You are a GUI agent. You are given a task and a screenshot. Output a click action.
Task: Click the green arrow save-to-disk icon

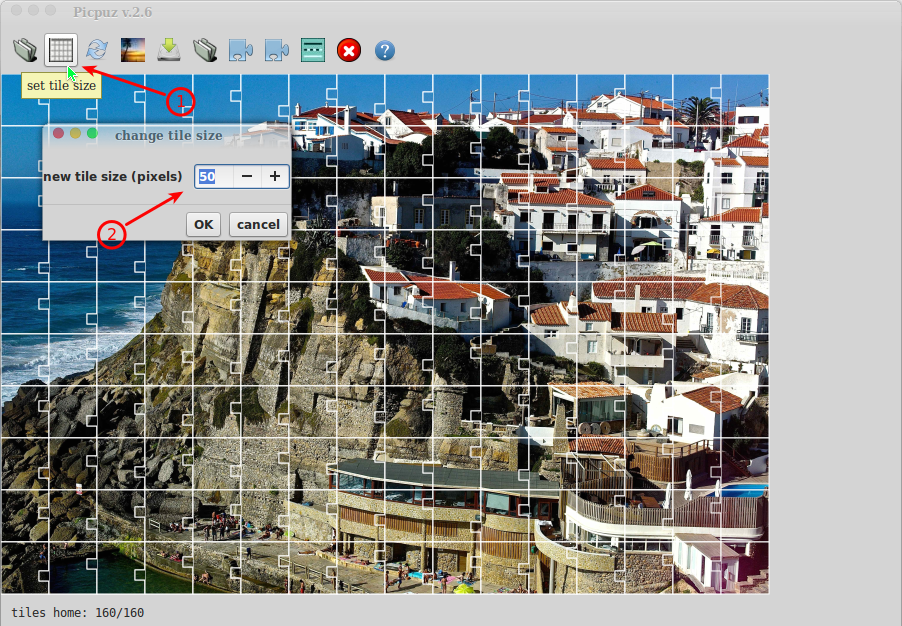pos(169,50)
